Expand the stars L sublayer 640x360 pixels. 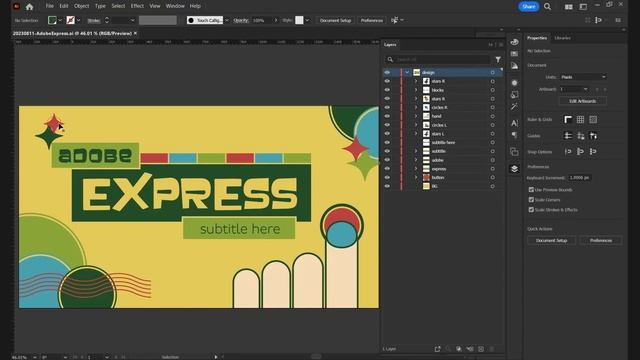click(x=416, y=133)
